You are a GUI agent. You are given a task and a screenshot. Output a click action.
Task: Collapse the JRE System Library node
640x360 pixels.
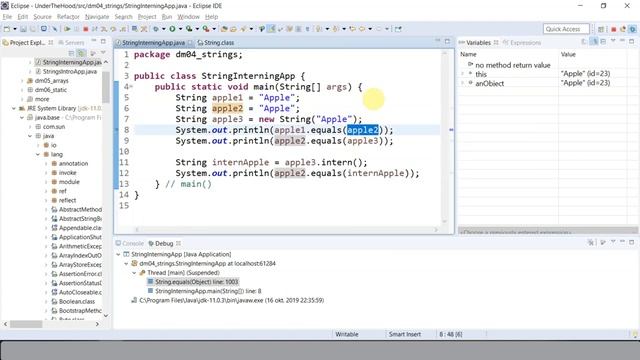click(14, 109)
